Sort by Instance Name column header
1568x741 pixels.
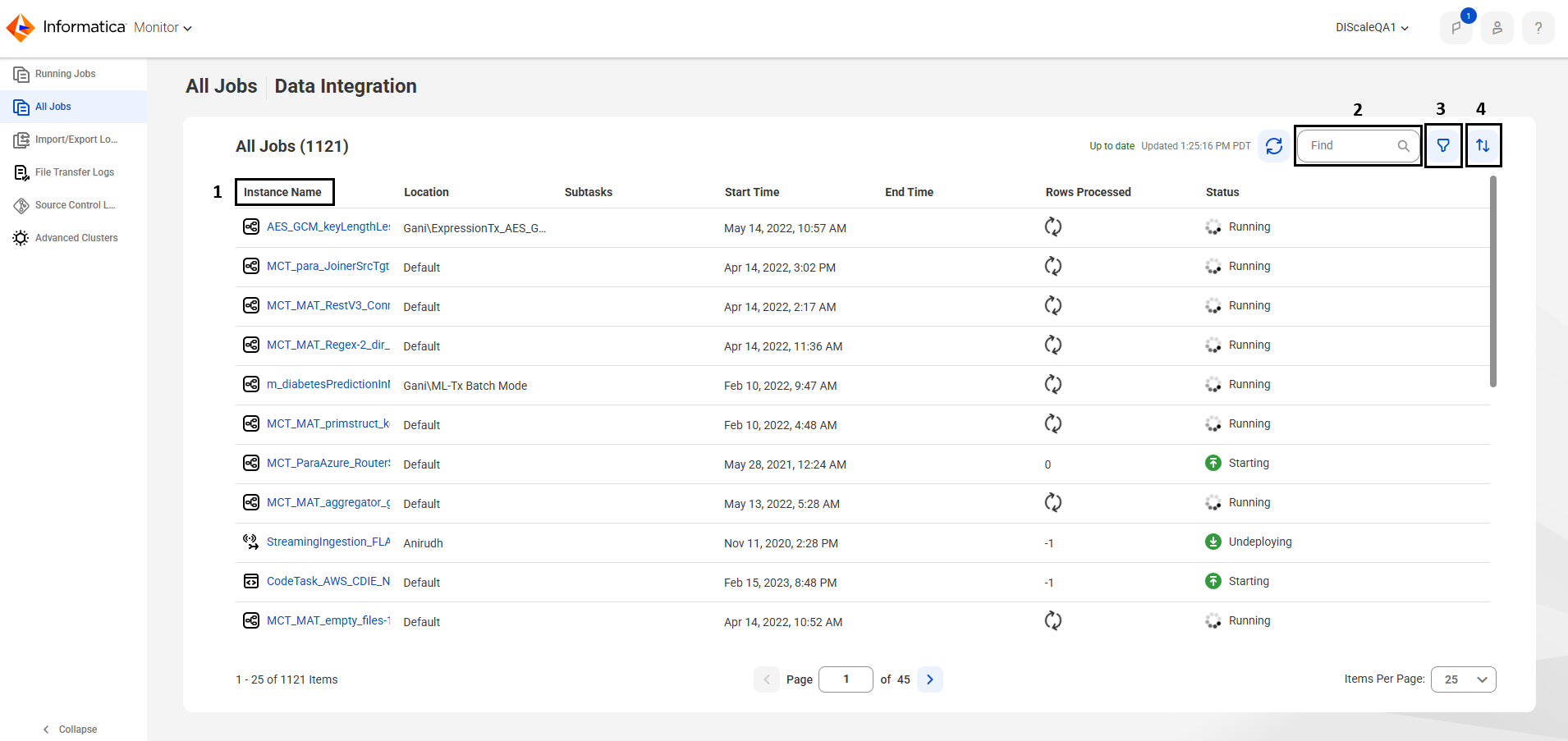pos(282,192)
